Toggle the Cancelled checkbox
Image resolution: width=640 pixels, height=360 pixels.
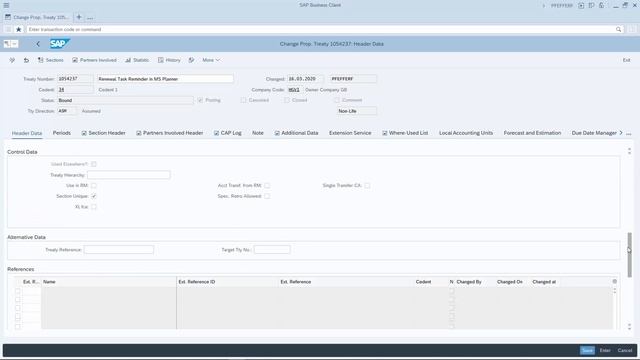[243, 100]
